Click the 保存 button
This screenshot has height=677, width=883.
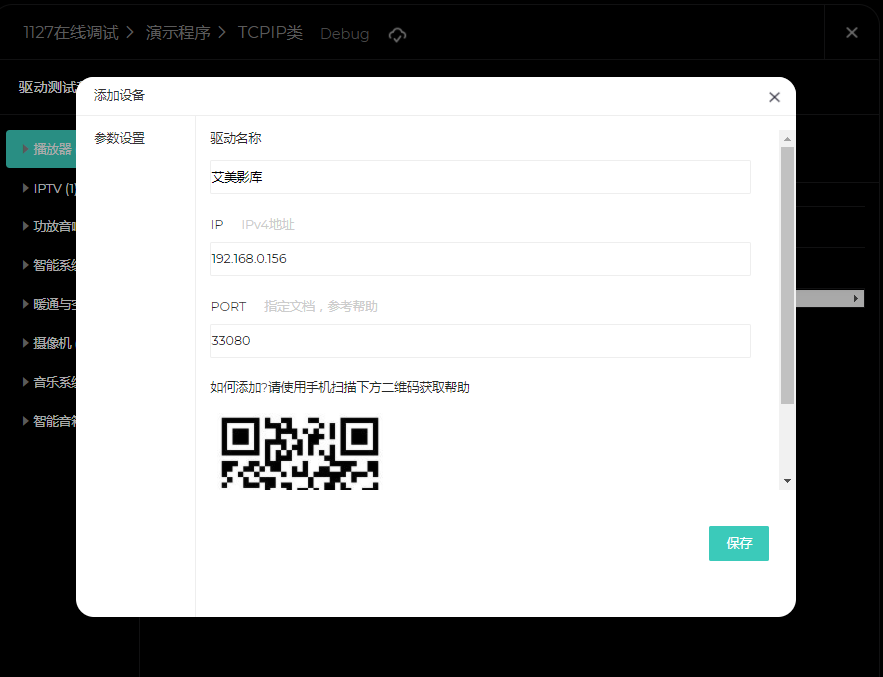[738, 543]
